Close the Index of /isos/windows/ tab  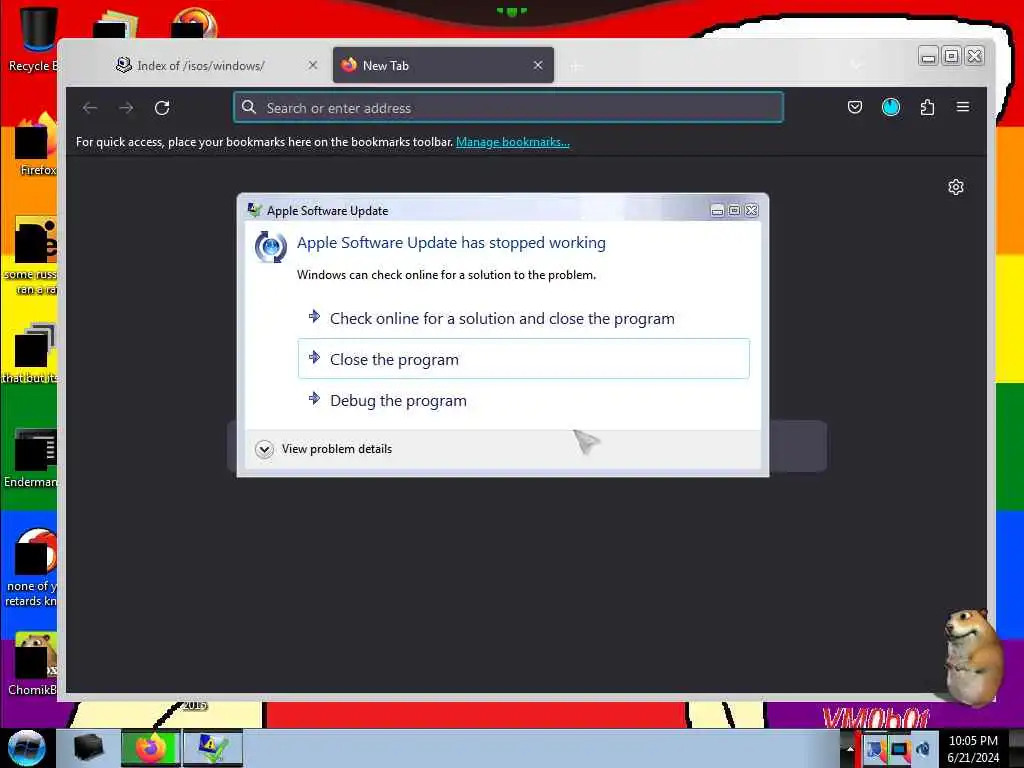click(x=313, y=65)
